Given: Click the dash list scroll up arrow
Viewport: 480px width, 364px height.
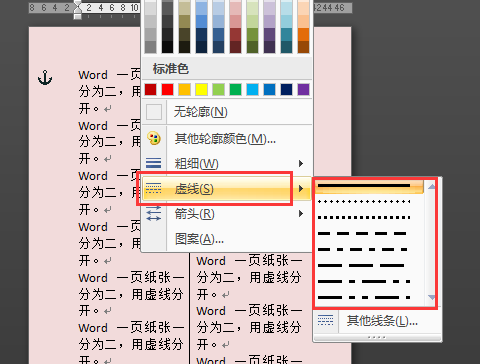Looking at the screenshot, I should tap(432, 187).
